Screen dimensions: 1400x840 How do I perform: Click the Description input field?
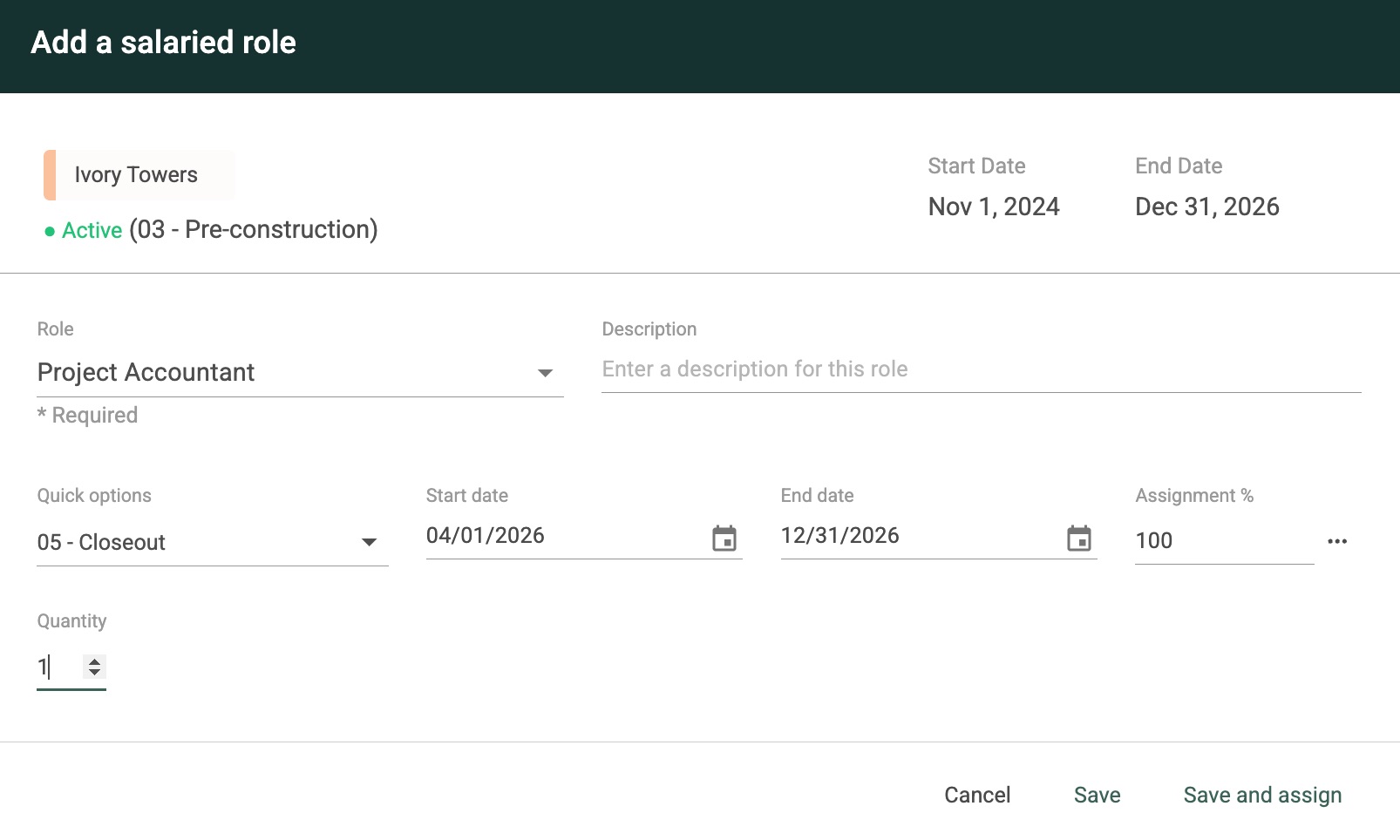pyautogui.click(x=982, y=369)
